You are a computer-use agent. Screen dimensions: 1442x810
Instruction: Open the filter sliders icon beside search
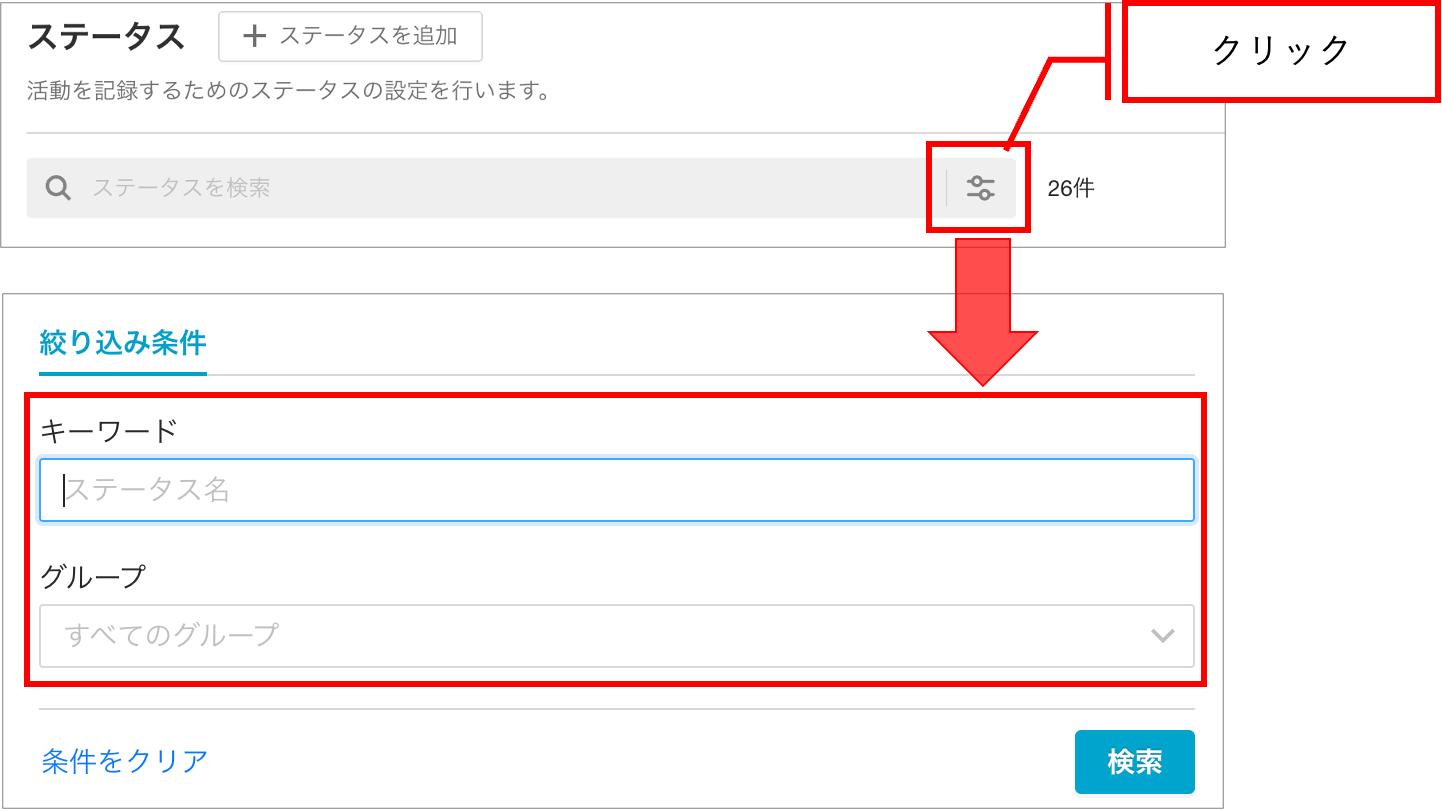point(980,188)
